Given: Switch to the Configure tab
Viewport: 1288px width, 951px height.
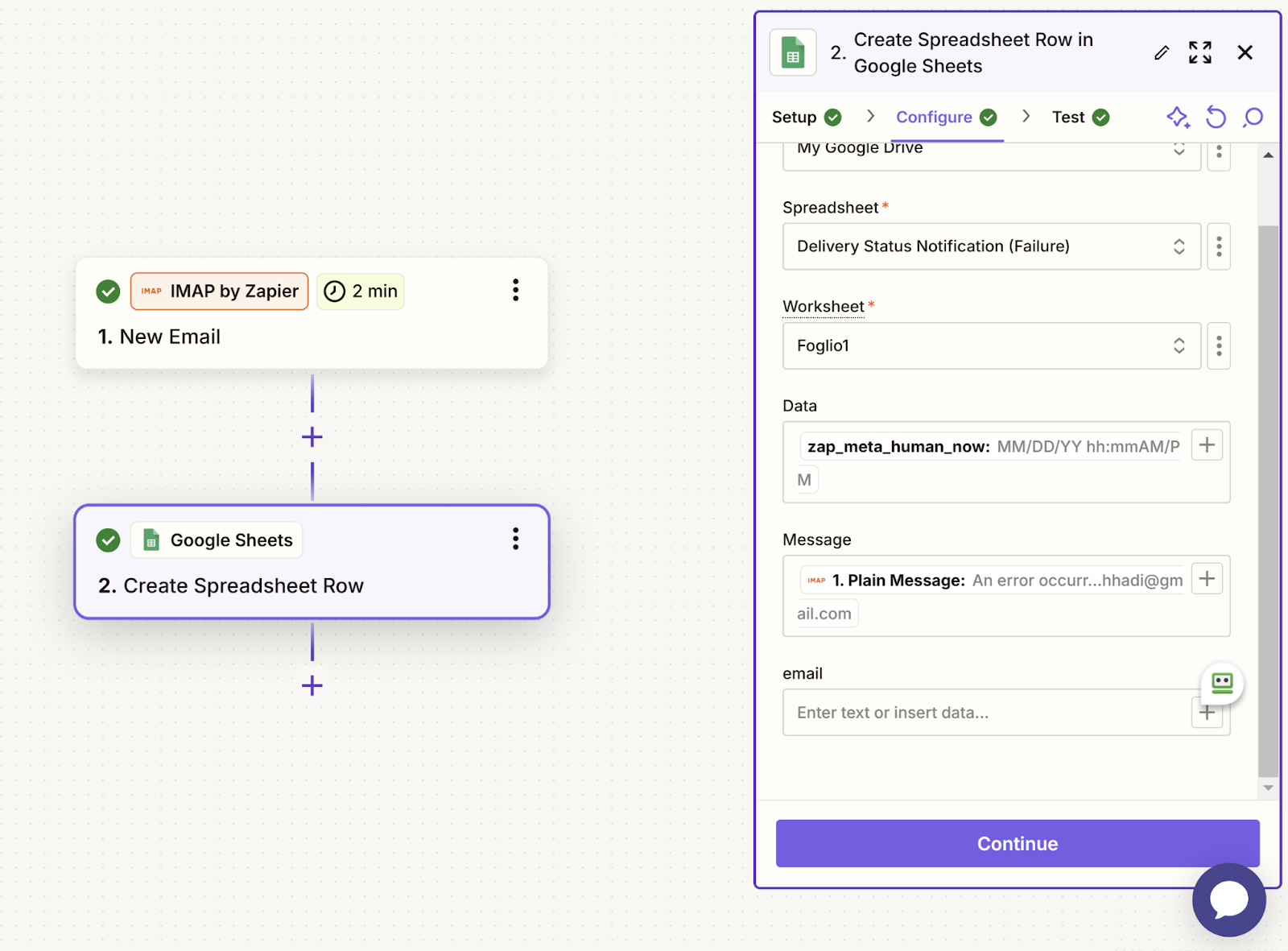Looking at the screenshot, I should coord(947,118).
